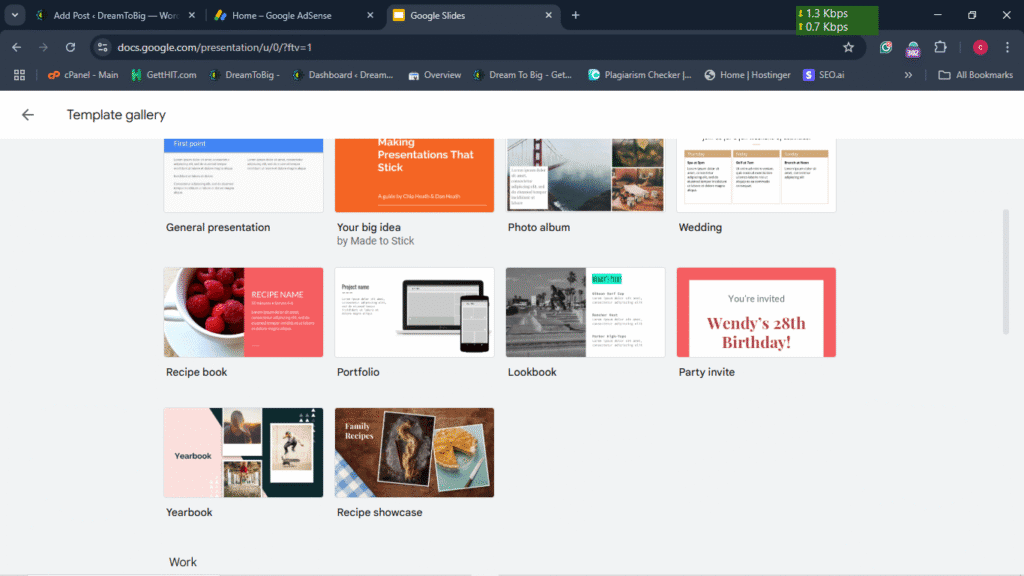1024x576 pixels.
Task: Reload the current page
Action: tap(70, 47)
